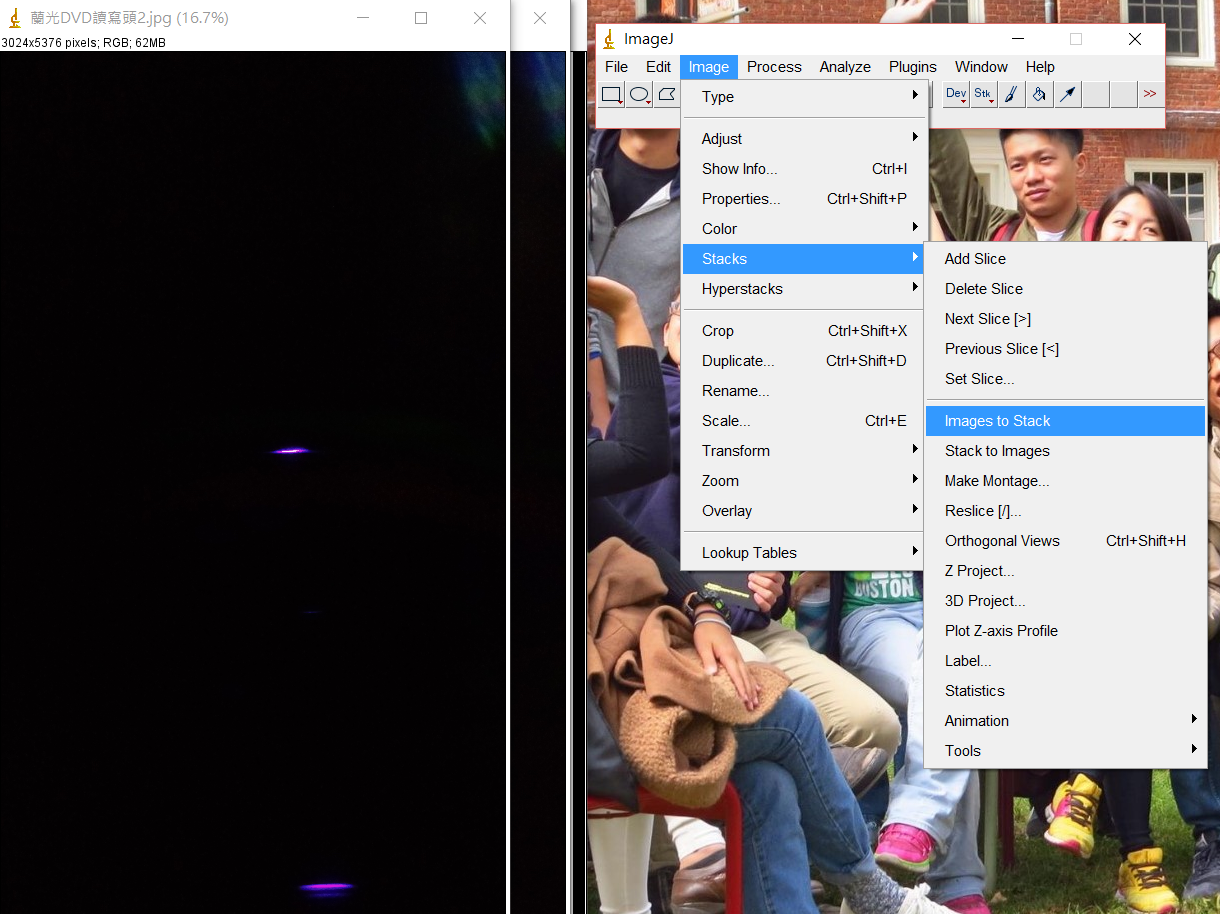Click the microscope icon of the jpg image window
1220x914 pixels.
pyautogui.click(x=14, y=18)
